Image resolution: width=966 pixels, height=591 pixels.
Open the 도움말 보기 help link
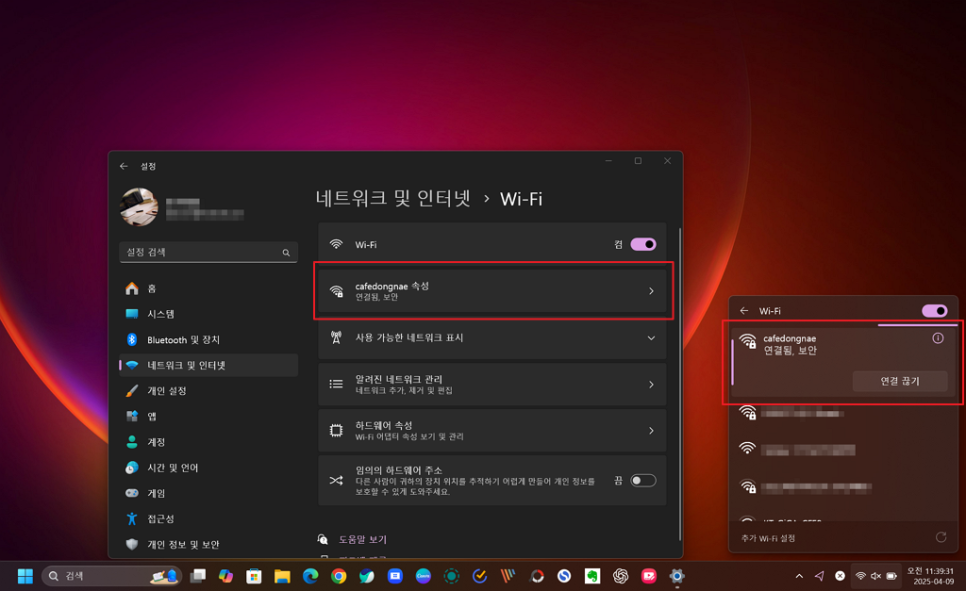pos(362,539)
